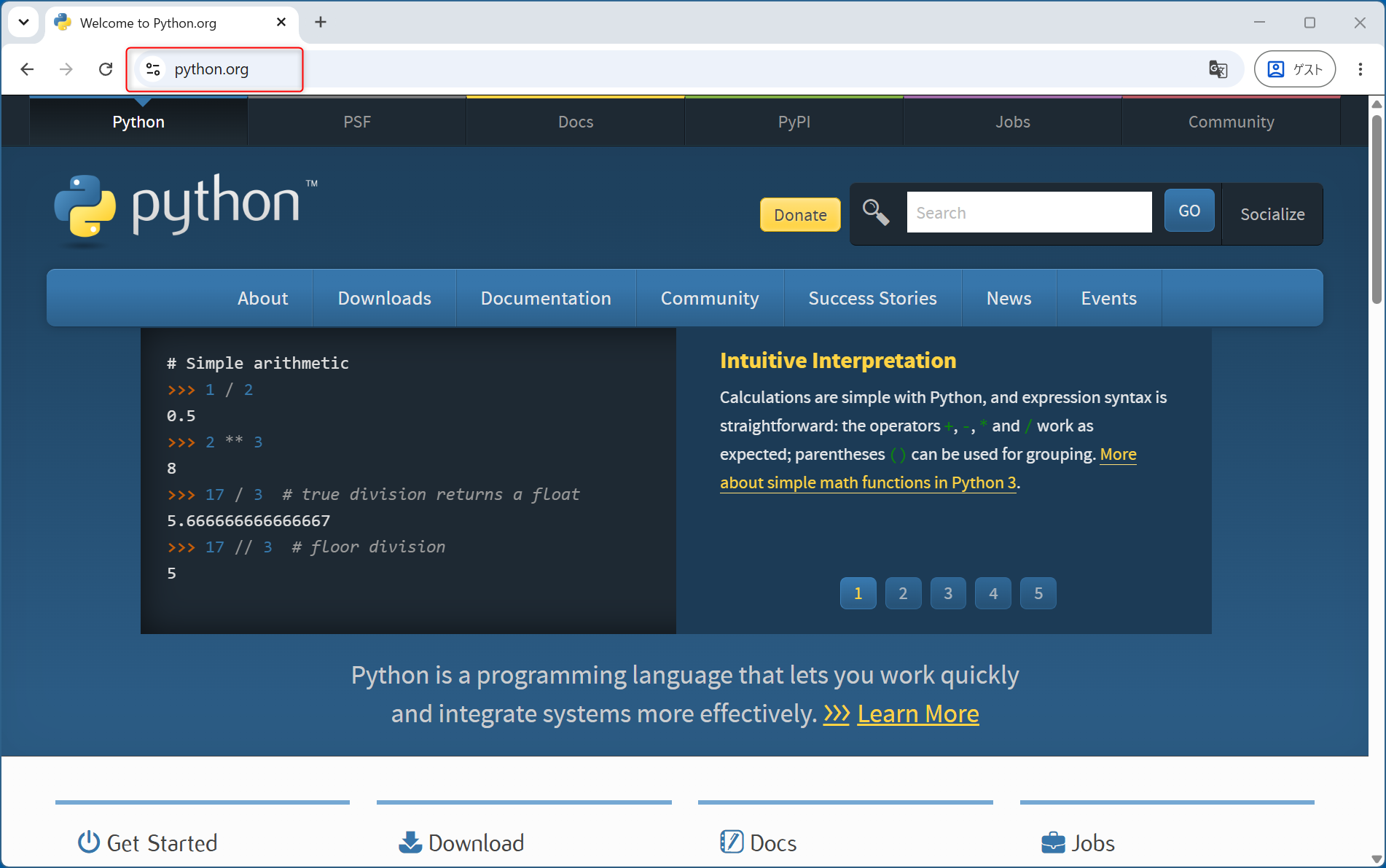Select slide 3 in the carousel
Viewport: 1386px width, 868px height.
[x=948, y=593]
